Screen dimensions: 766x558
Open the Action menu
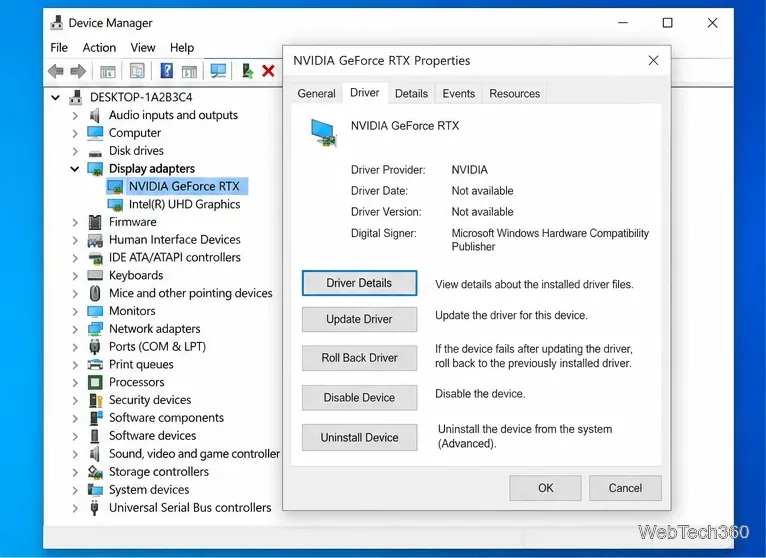[99, 47]
